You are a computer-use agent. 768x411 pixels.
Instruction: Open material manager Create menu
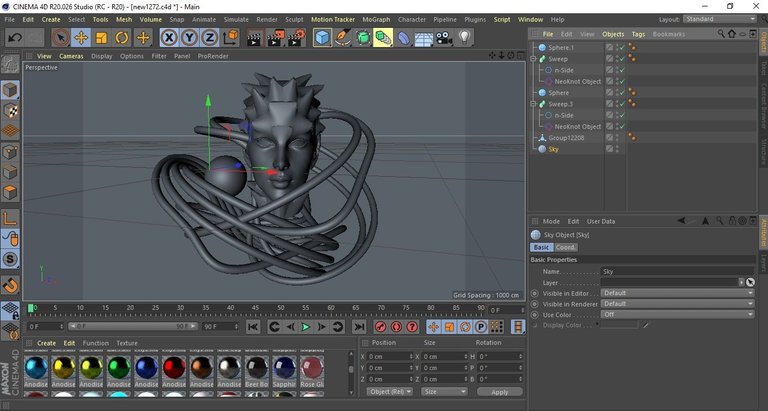tap(47, 343)
